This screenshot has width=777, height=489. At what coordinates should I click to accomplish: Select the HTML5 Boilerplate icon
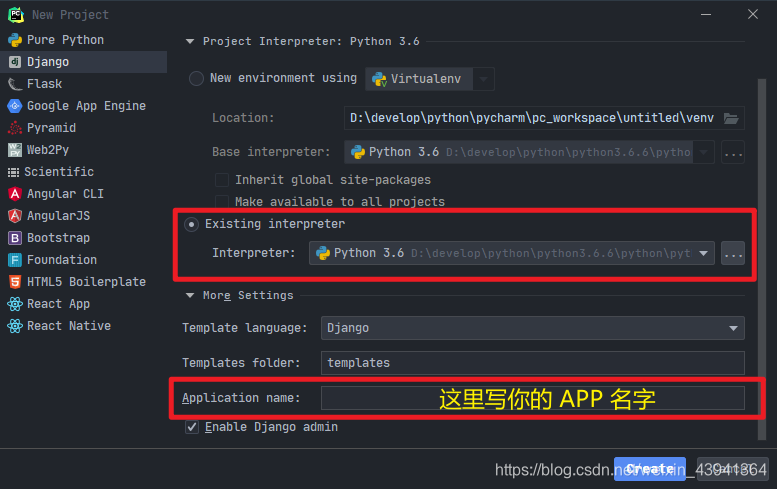(x=15, y=282)
